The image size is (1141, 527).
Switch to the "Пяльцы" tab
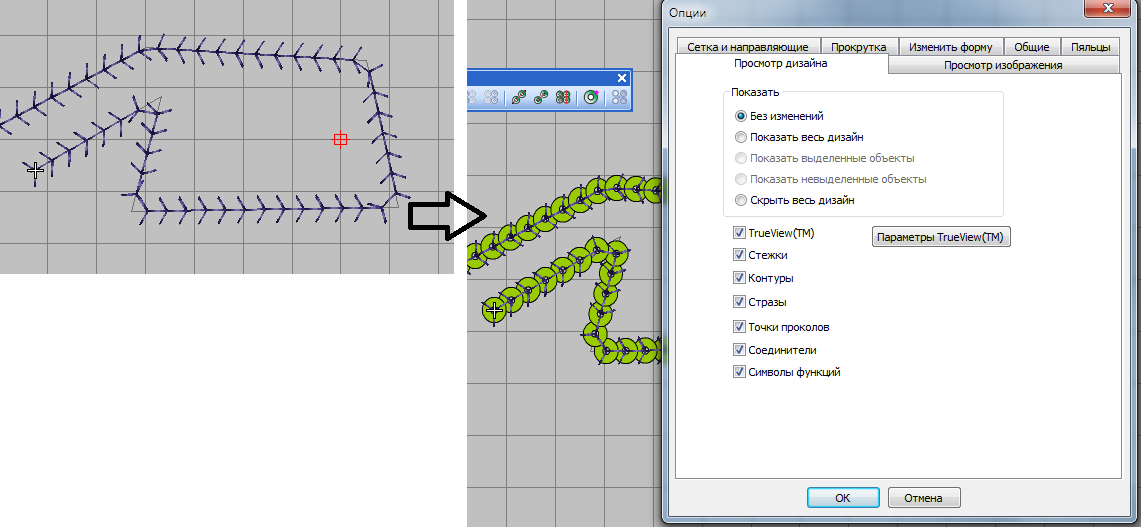coord(1090,47)
